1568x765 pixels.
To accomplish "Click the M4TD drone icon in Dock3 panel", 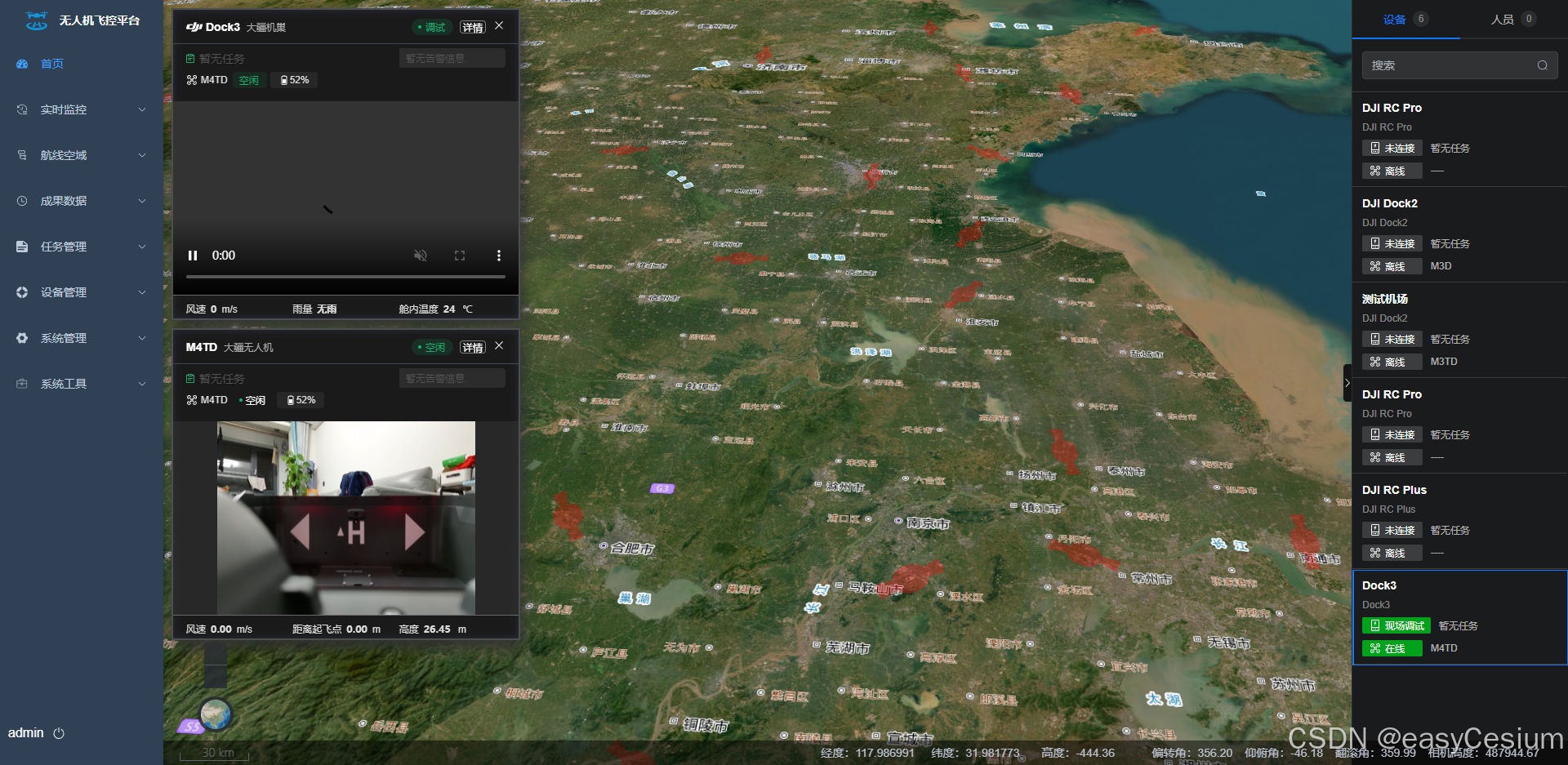I will pos(192,80).
